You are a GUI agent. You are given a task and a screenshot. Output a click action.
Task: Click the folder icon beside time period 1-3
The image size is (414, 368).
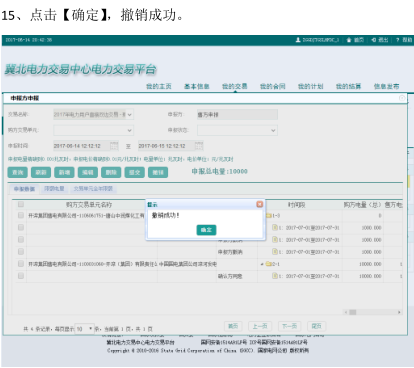coord(269,216)
